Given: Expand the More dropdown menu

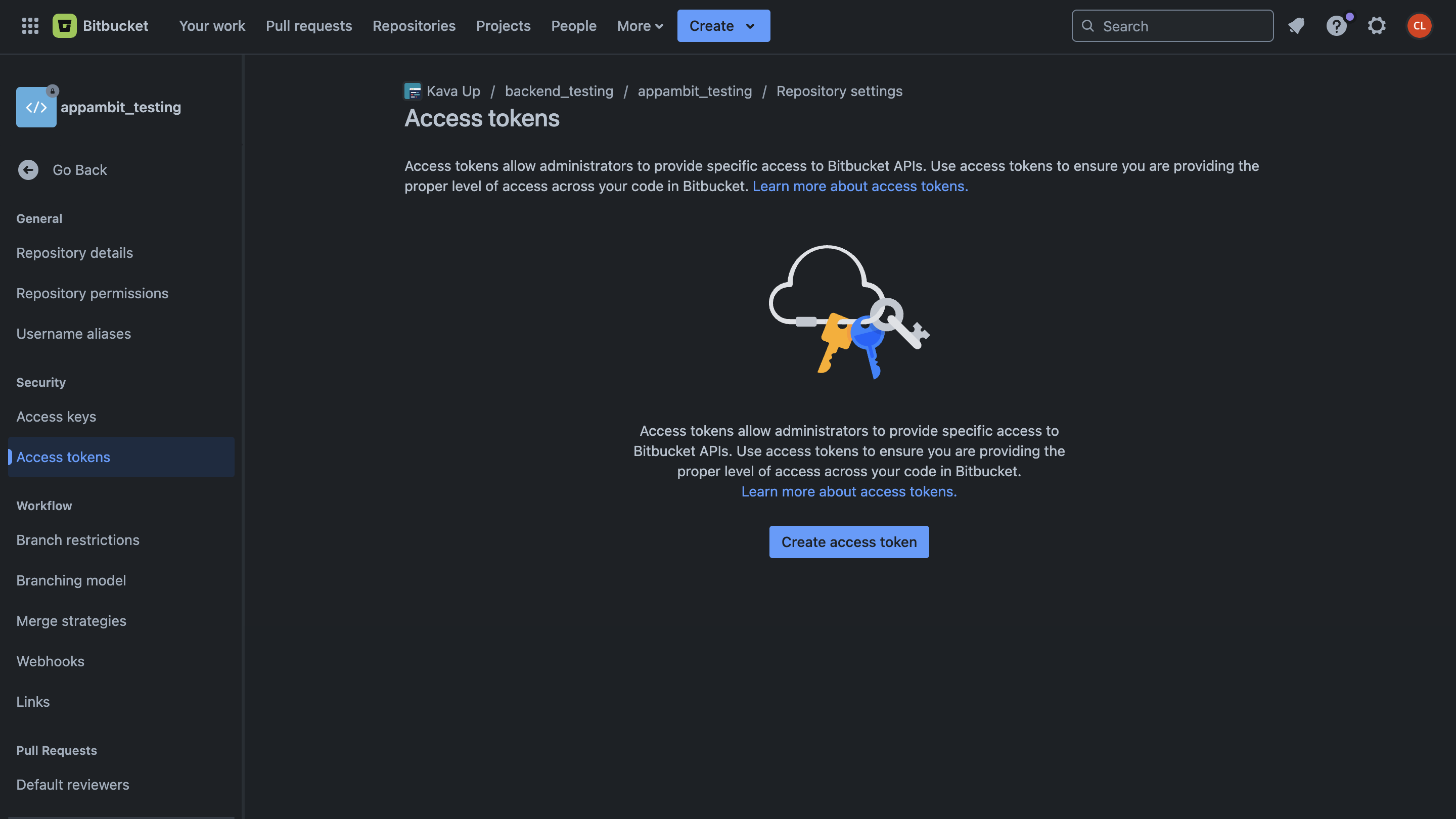Looking at the screenshot, I should click(x=639, y=25).
